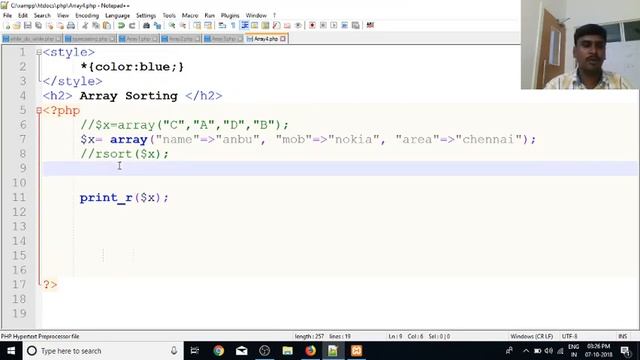Open the View menu
The image size is (640, 360).
63,16
